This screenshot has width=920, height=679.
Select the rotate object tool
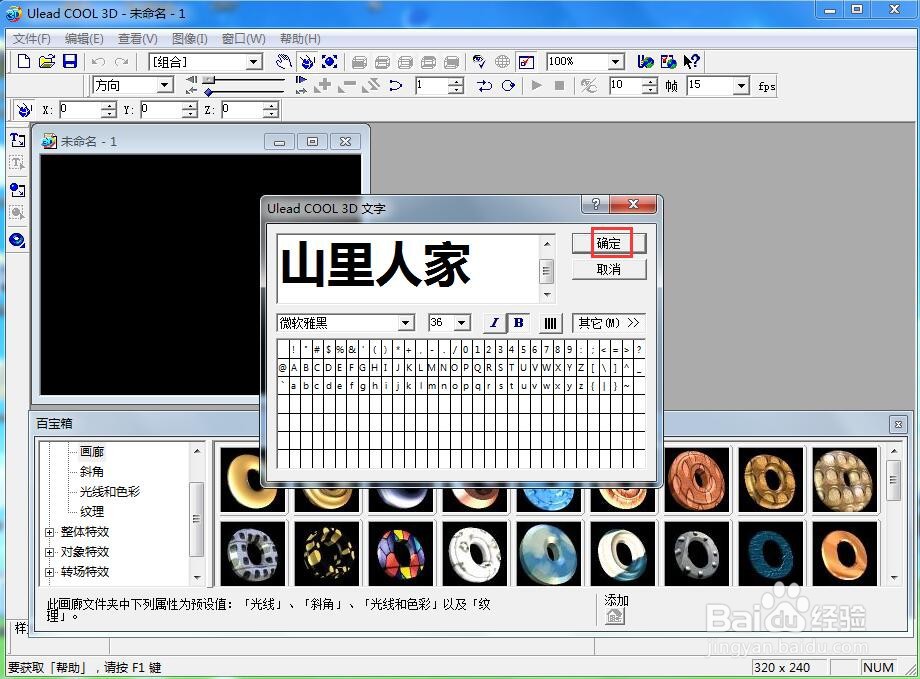point(307,61)
